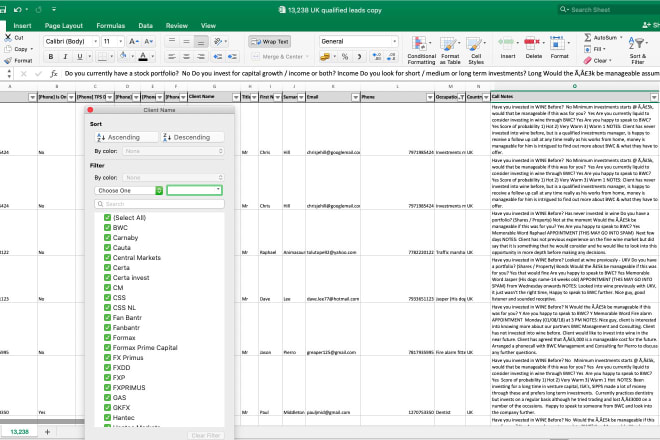
Task: Select the Format painter brush
Action: [x=8, y=60]
